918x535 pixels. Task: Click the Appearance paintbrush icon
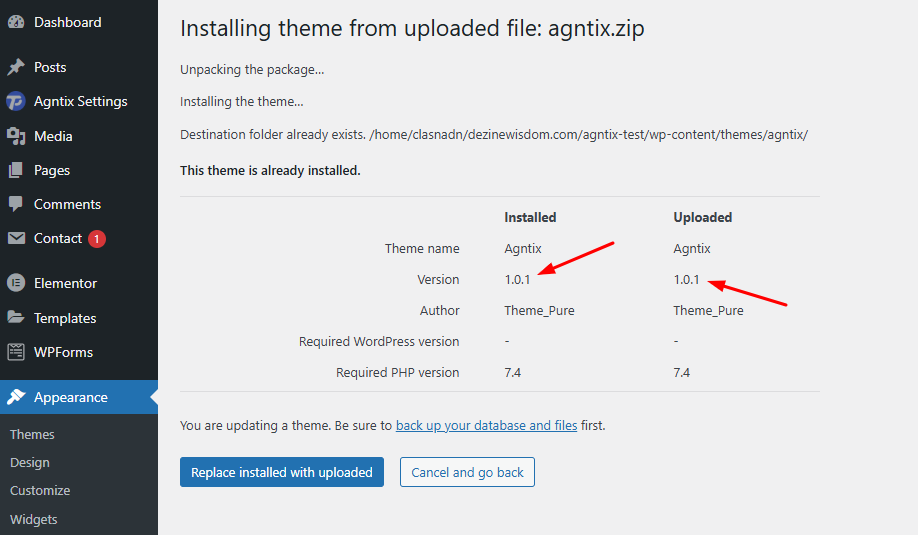[16, 397]
